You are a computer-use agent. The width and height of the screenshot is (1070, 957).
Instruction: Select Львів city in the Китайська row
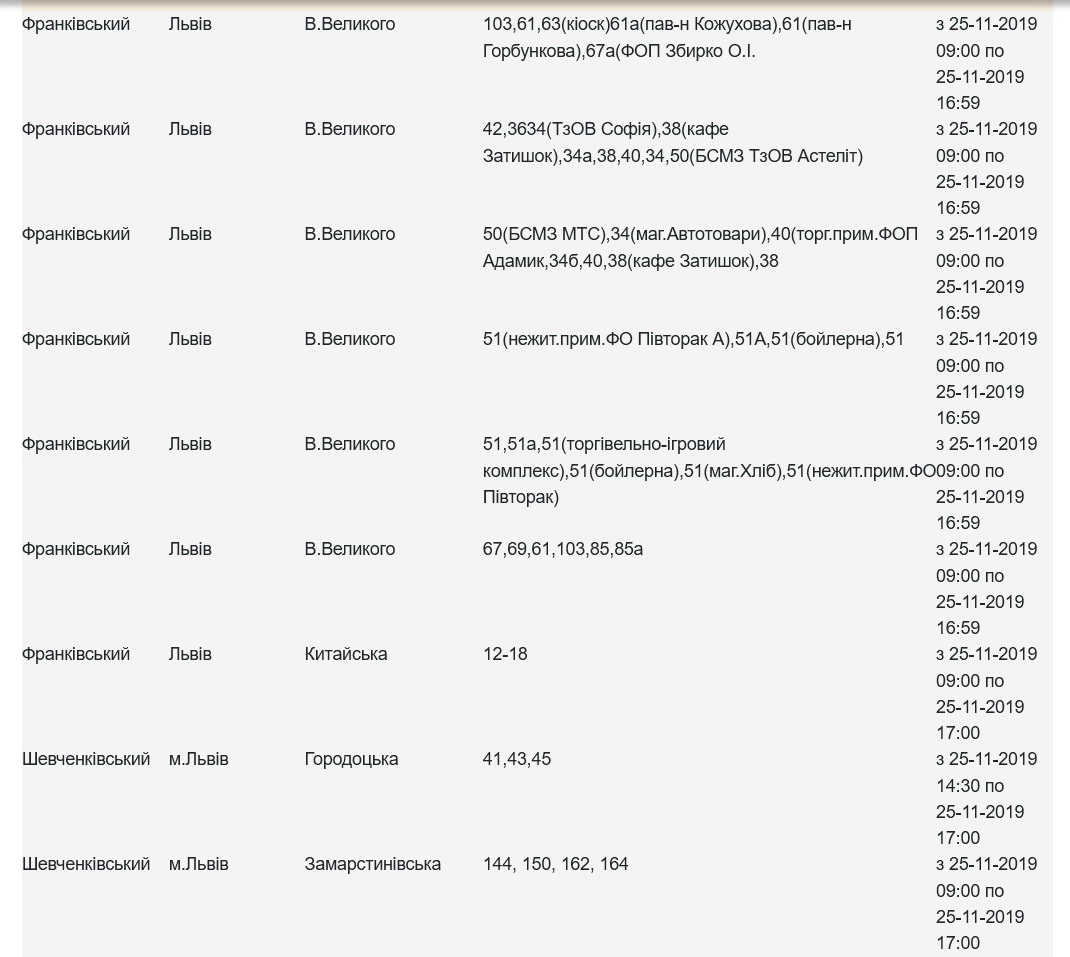point(190,654)
